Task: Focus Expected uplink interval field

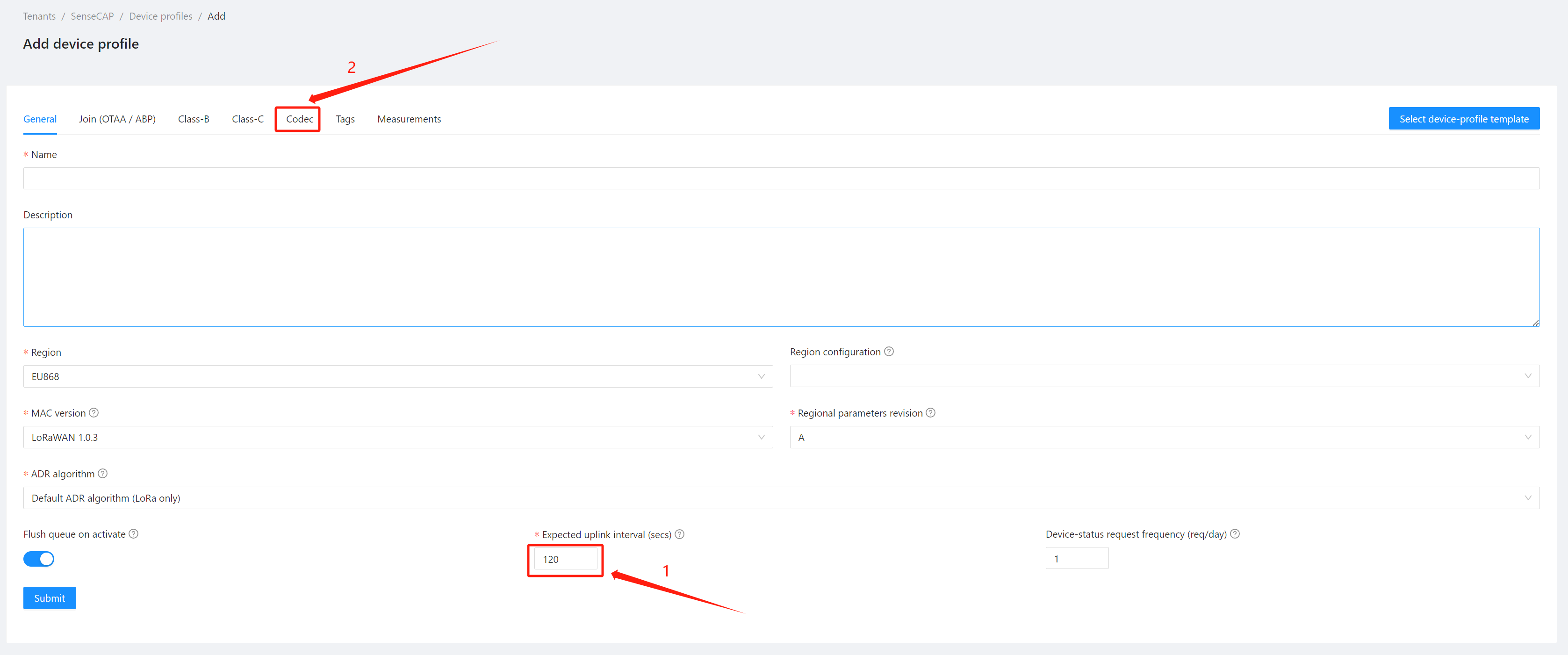Action: [x=566, y=559]
